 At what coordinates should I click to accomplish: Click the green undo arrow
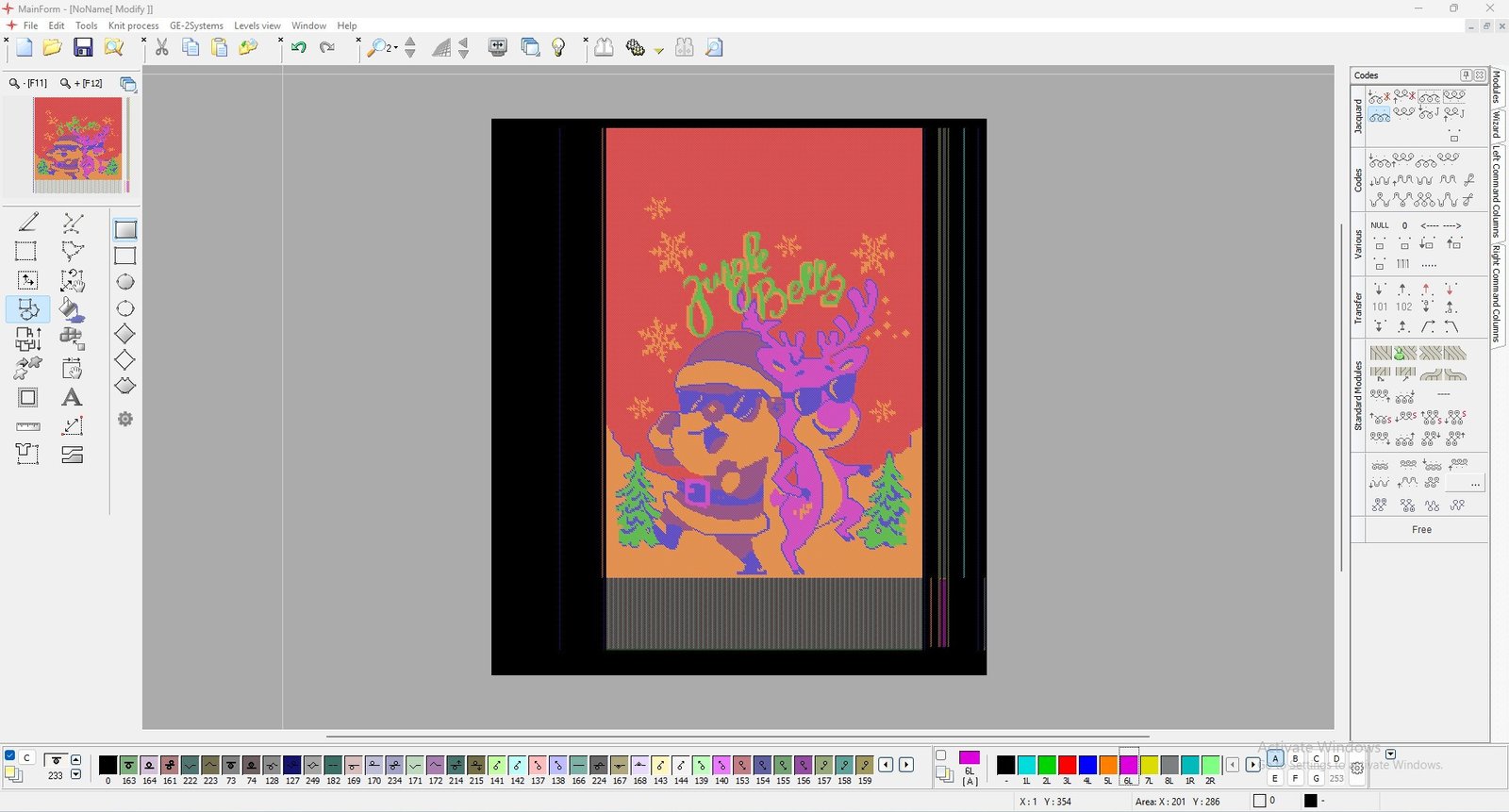click(x=299, y=48)
